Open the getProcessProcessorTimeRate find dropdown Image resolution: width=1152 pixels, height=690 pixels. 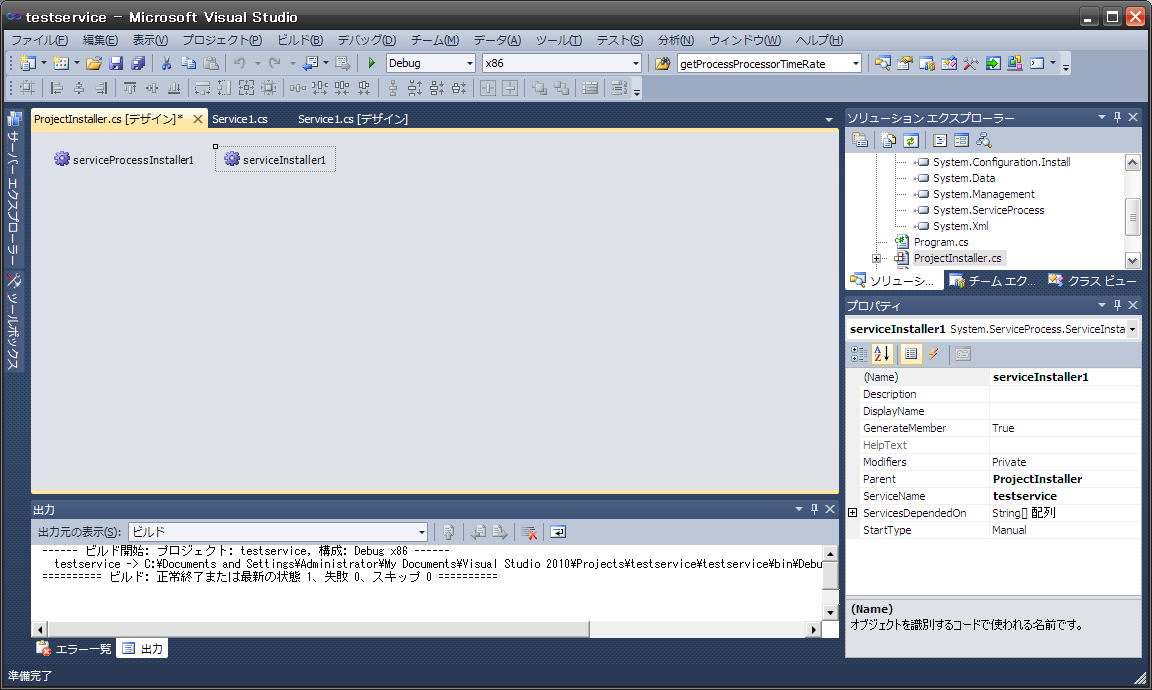855,63
